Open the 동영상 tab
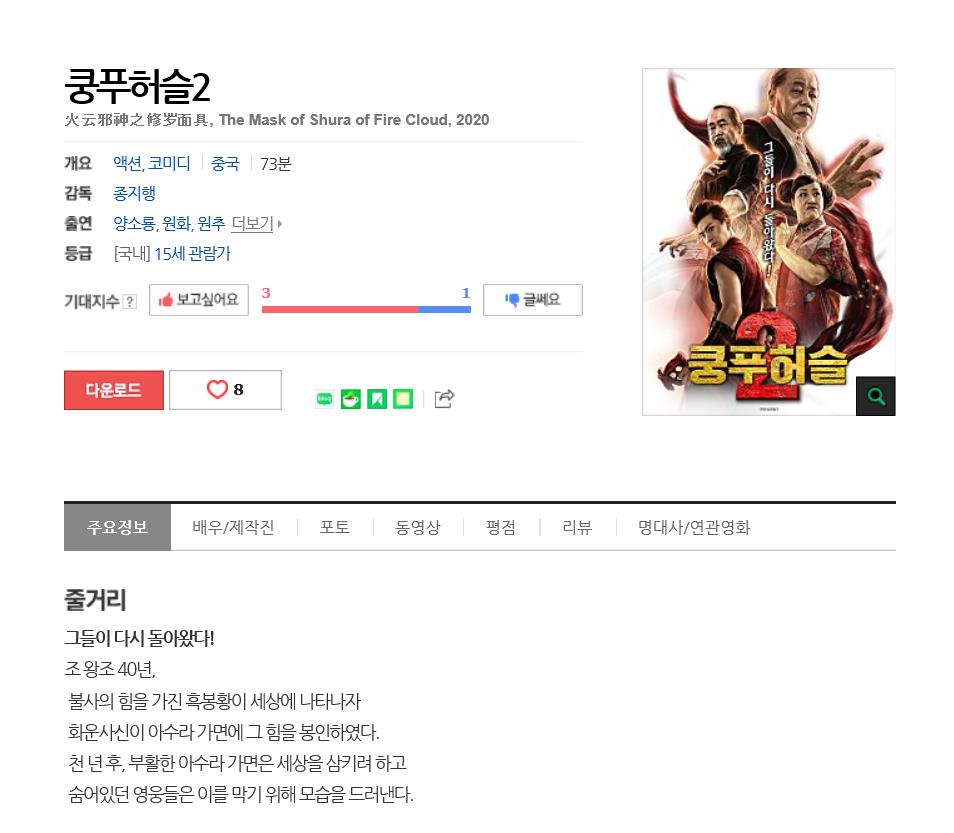Viewport: 954px width, 833px height. 417,527
